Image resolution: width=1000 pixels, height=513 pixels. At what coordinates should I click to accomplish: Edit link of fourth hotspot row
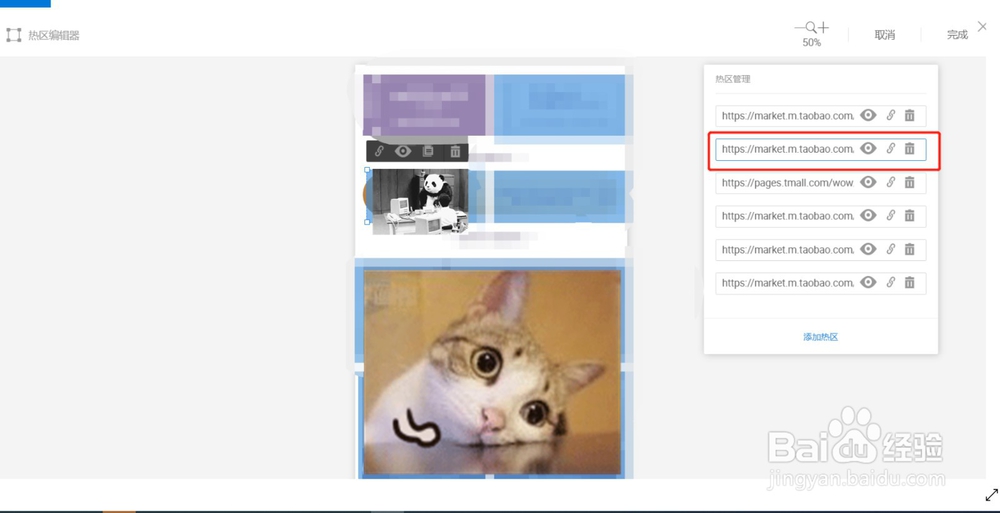[x=891, y=215]
